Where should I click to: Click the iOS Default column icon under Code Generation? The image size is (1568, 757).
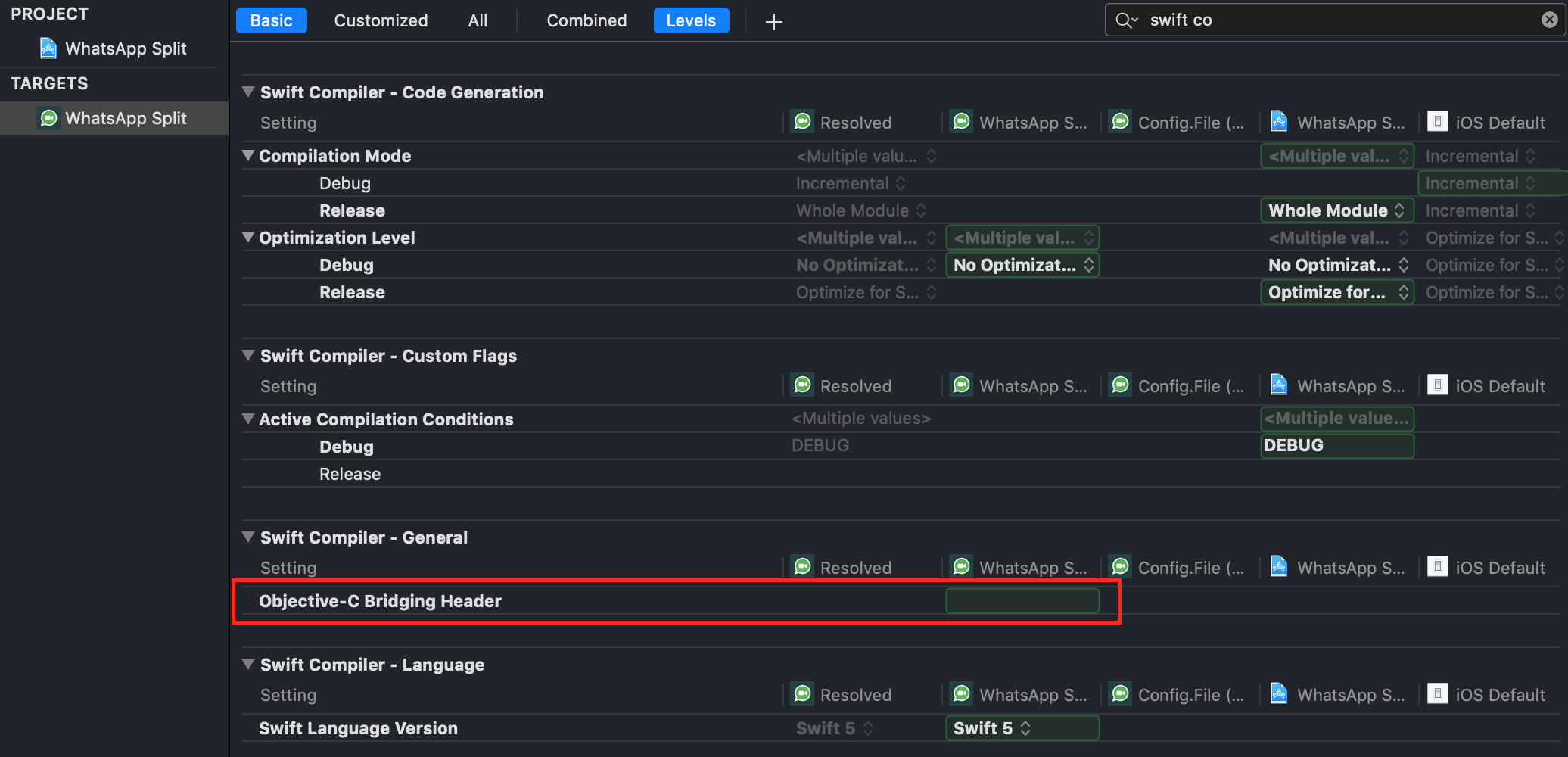[1437, 122]
